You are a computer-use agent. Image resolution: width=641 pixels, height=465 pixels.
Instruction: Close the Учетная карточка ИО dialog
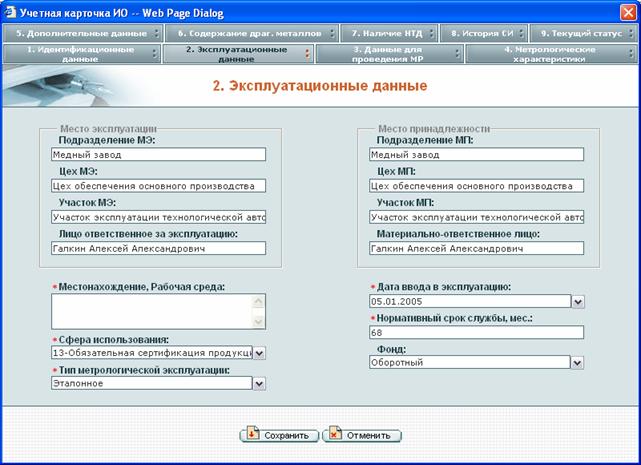pos(628,12)
